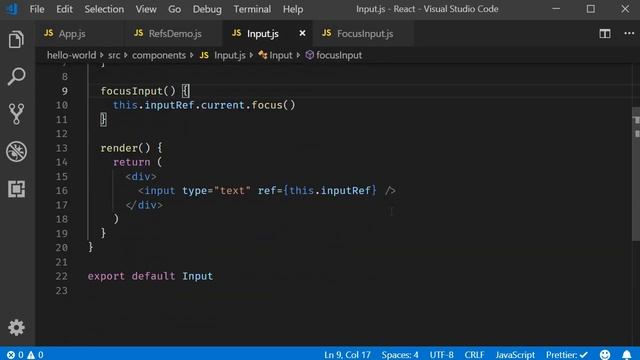
Task: Close the Input.js tab
Action: (302, 33)
